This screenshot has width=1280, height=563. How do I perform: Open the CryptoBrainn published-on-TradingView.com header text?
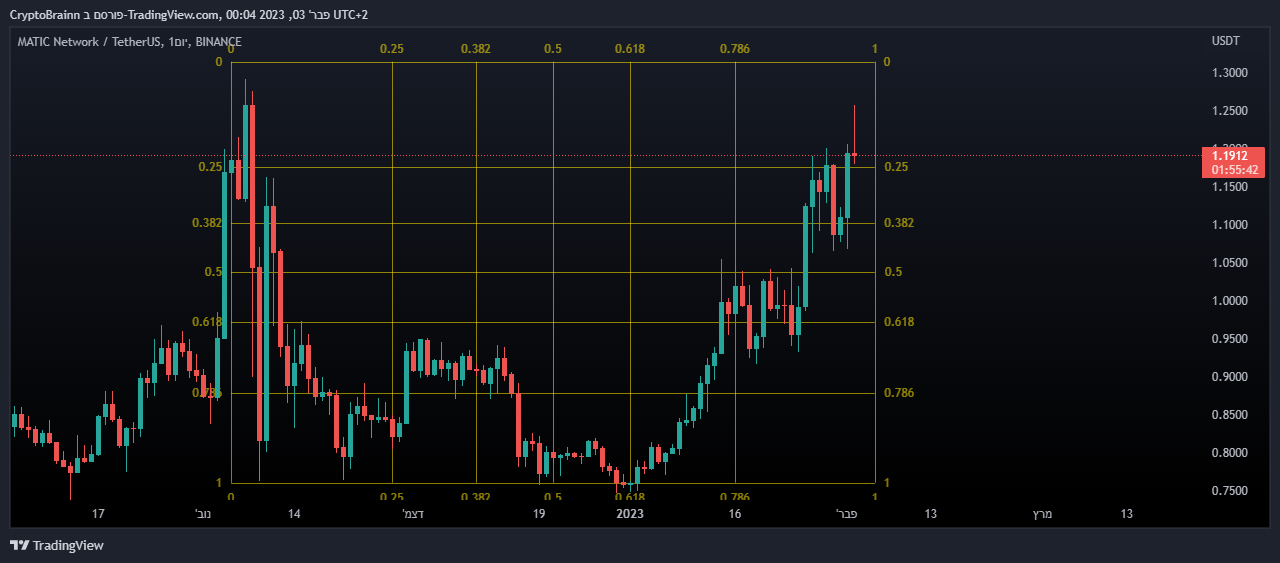point(189,14)
